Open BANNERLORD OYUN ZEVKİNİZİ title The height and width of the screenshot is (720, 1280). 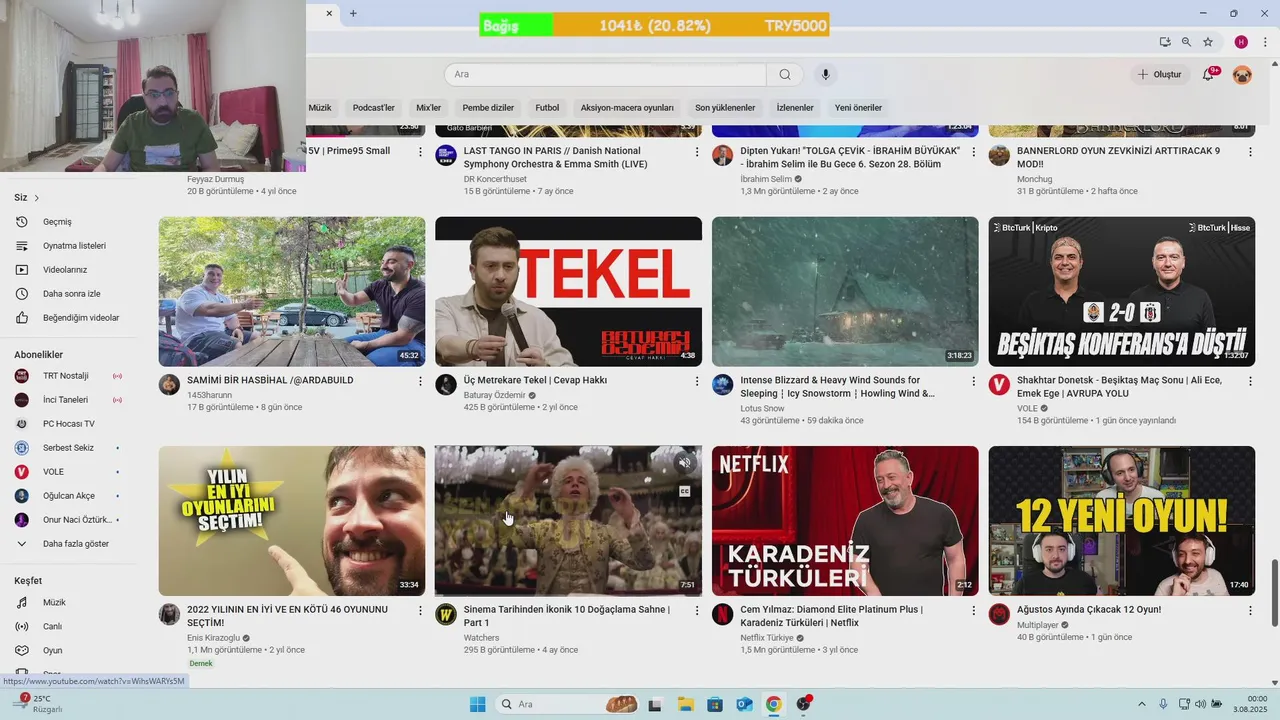click(x=1119, y=157)
